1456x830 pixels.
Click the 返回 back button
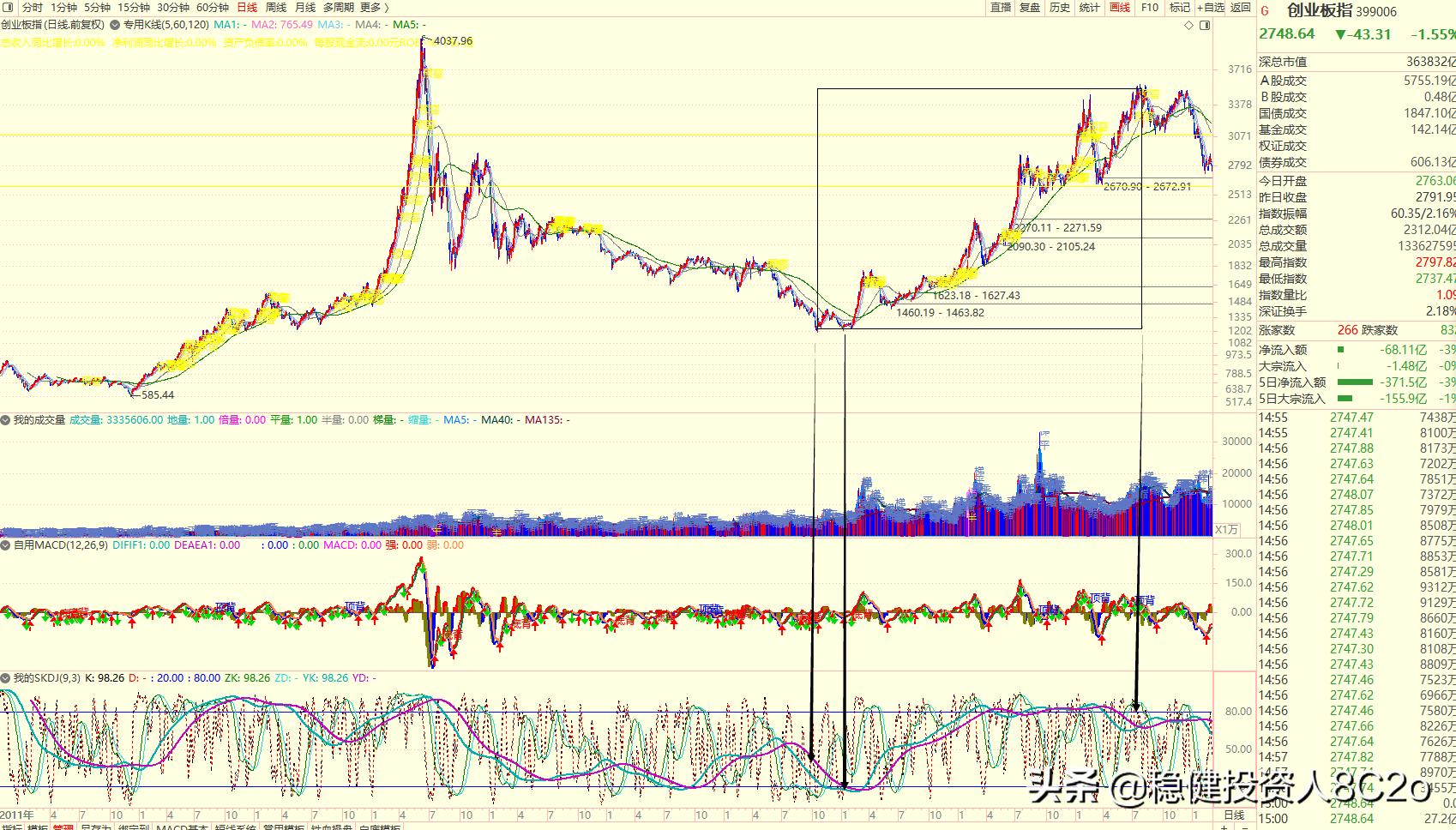point(1241,7)
